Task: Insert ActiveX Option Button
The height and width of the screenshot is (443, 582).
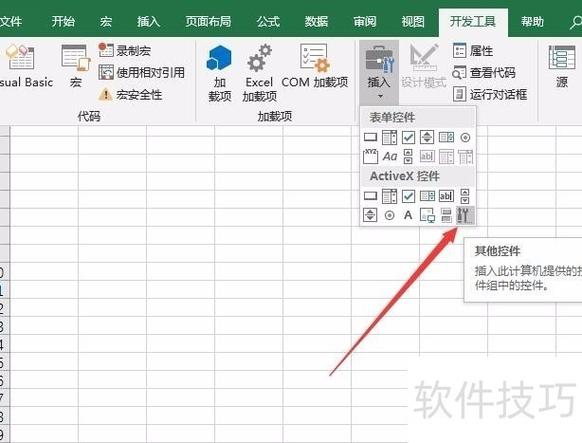Action: 389,216
